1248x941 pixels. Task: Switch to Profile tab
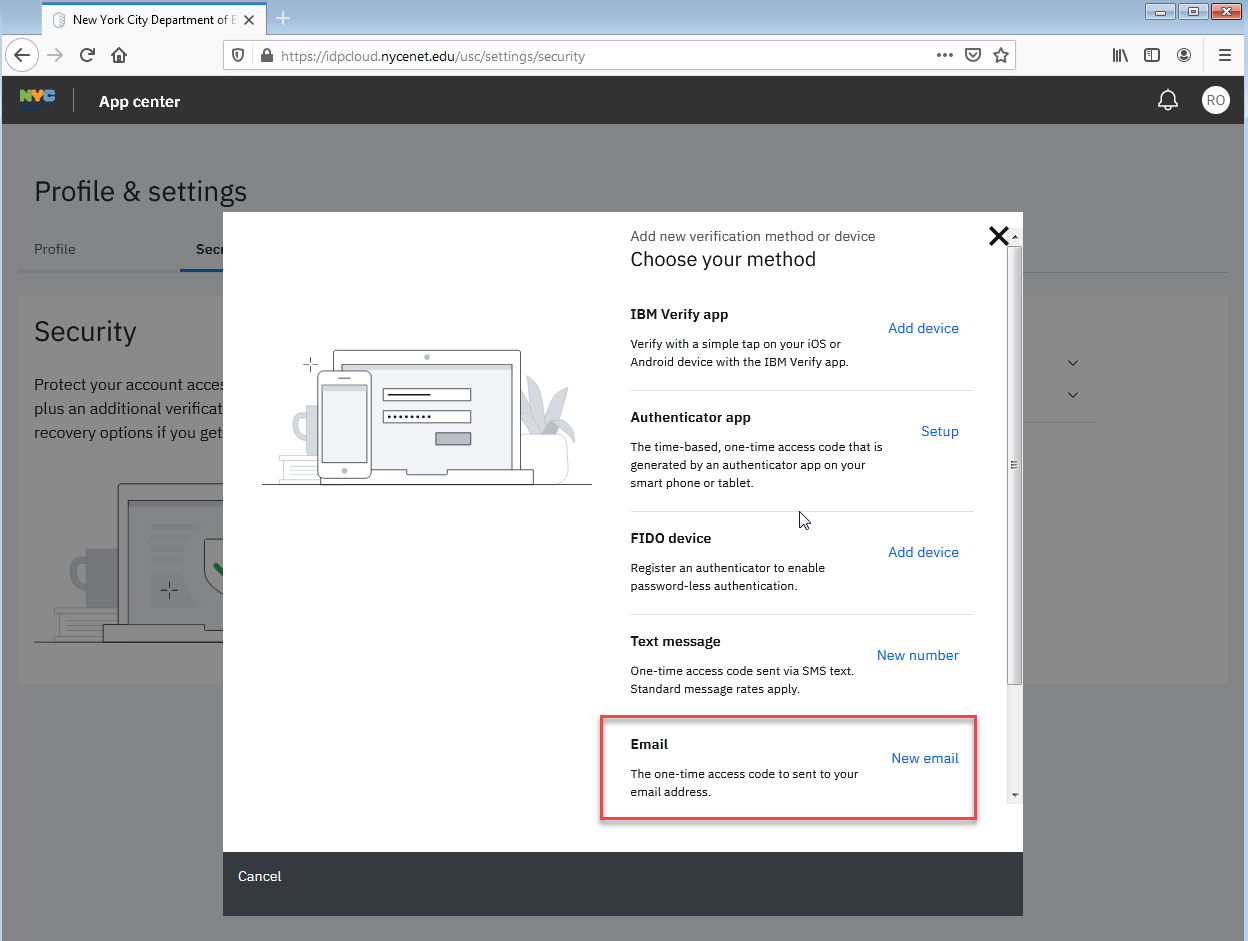[55, 249]
